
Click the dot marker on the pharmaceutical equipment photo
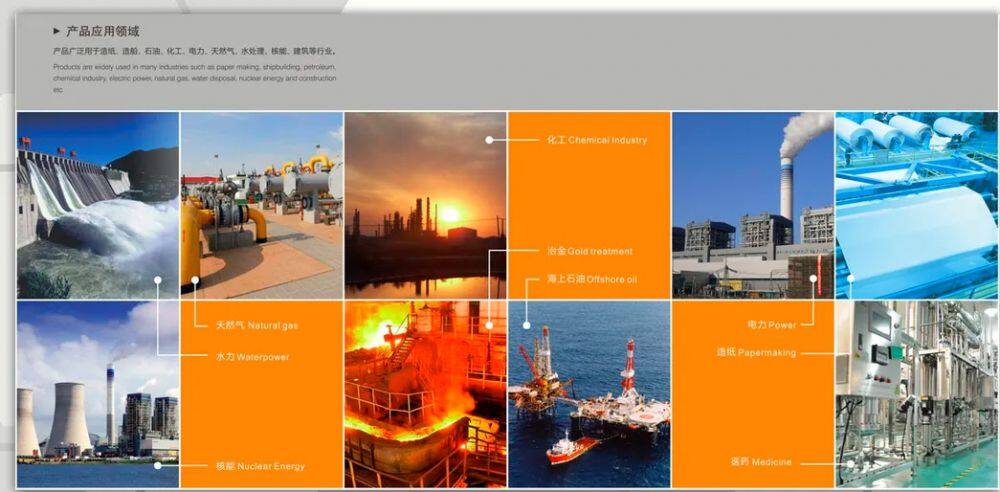point(851,462)
